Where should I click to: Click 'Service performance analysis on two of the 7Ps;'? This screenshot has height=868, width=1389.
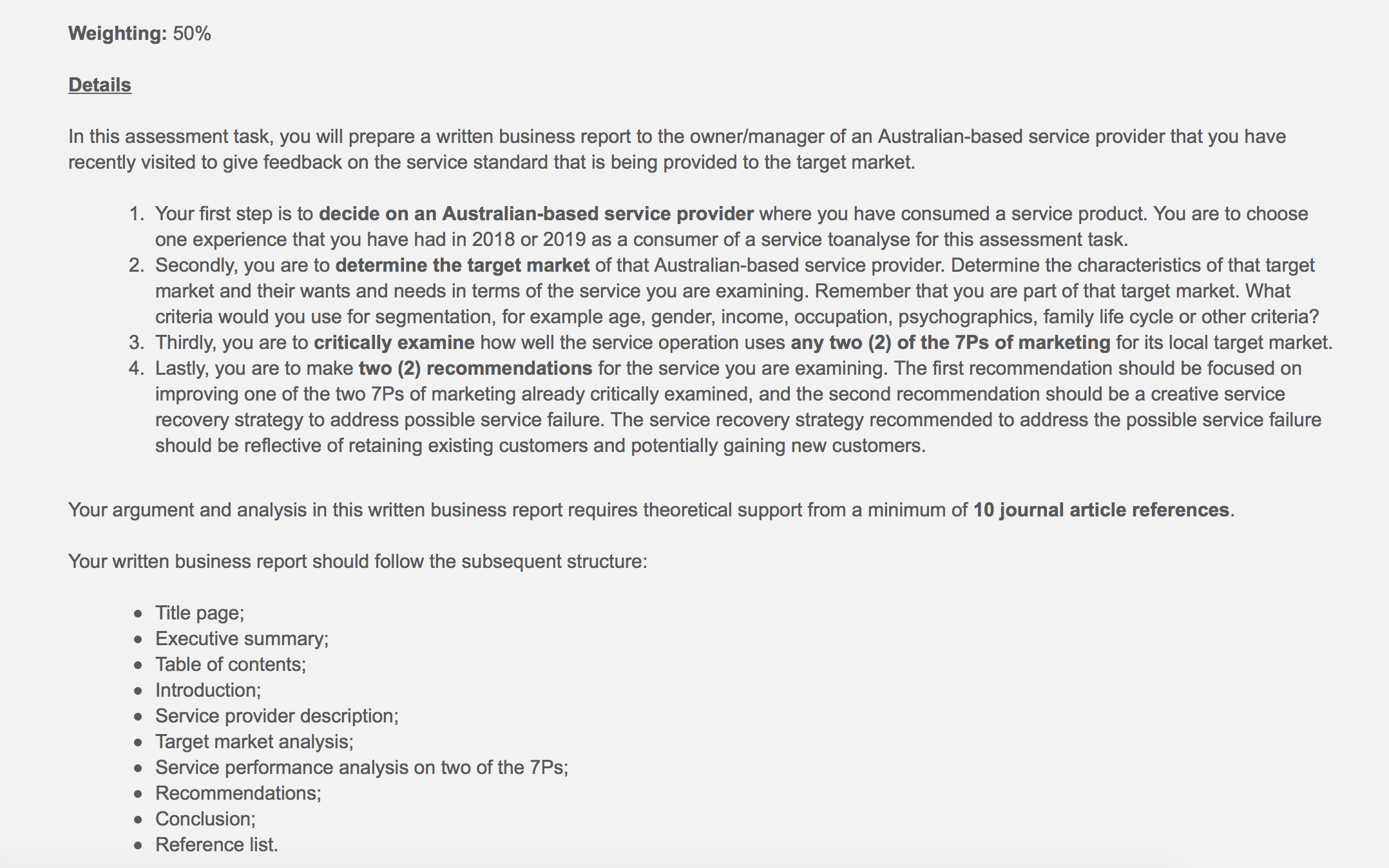point(362,768)
